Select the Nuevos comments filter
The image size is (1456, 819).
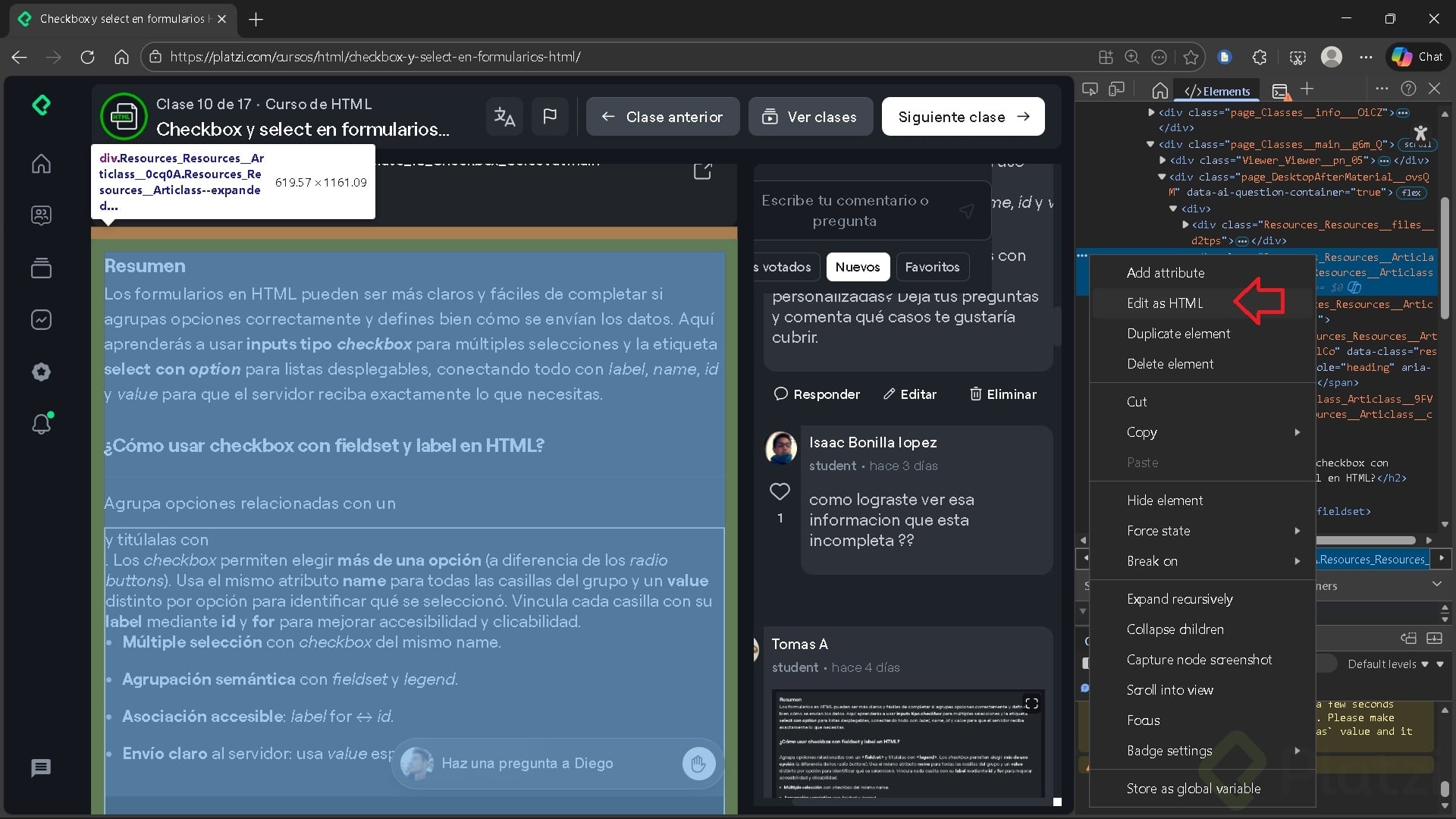857,267
